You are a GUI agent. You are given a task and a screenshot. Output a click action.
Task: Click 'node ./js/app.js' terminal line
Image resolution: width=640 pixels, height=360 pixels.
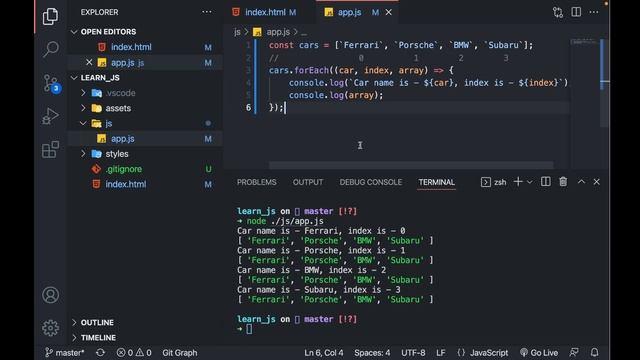[285, 221]
